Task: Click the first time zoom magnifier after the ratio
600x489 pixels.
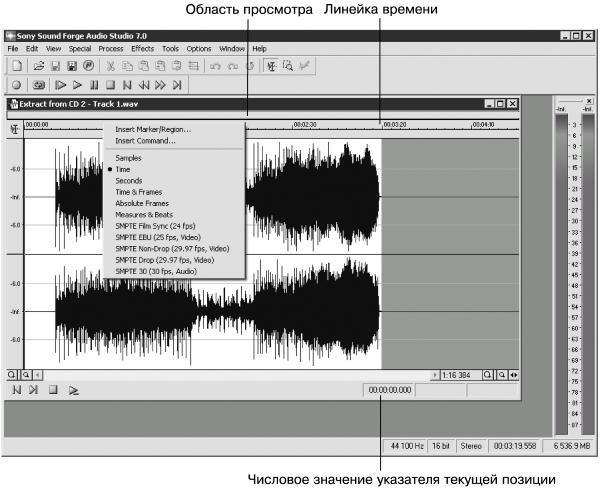Action: pyautogui.click(x=488, y=375)
